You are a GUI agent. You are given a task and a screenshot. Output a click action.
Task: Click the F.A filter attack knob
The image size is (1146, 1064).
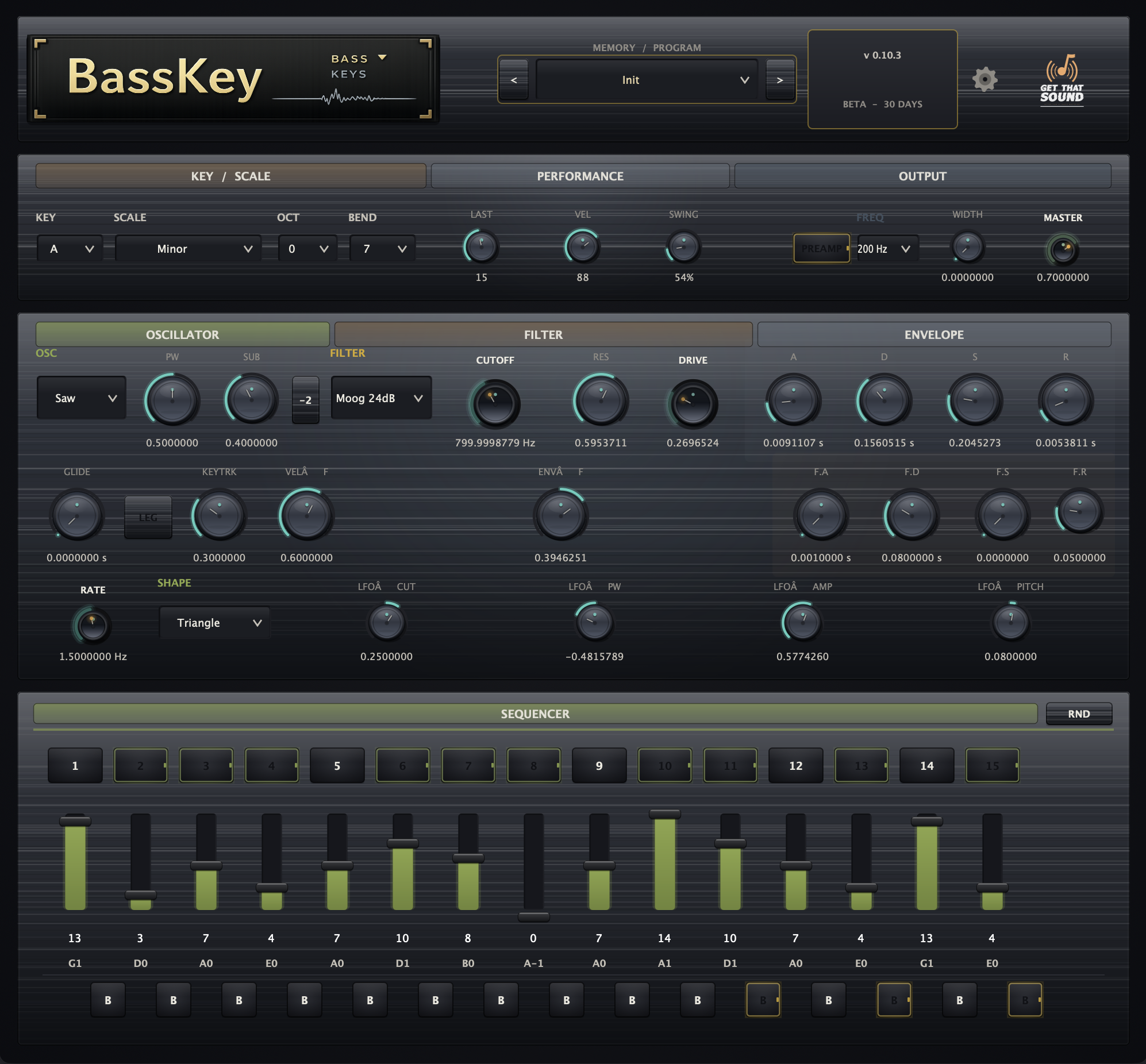pyautogui.click(x=821, y=515)
